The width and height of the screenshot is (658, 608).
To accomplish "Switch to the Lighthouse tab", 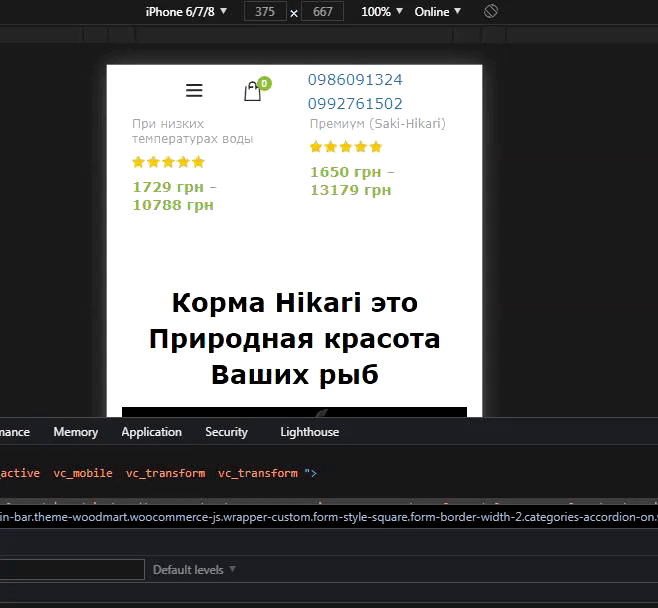I will (x=310, y=432).
